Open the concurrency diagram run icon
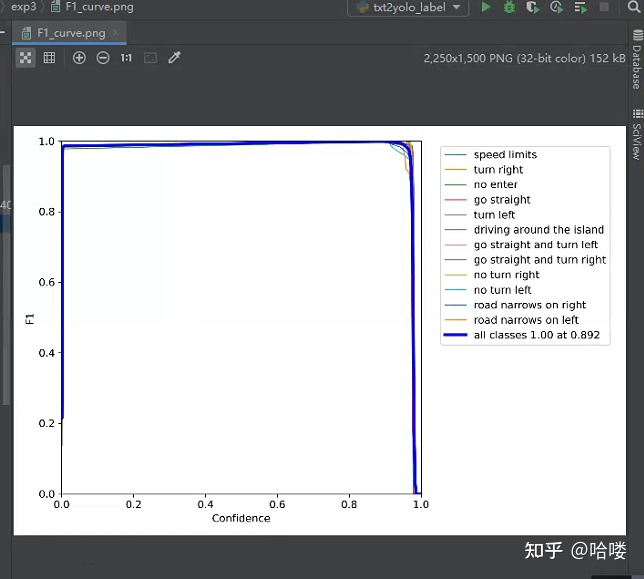 point(580,7)
